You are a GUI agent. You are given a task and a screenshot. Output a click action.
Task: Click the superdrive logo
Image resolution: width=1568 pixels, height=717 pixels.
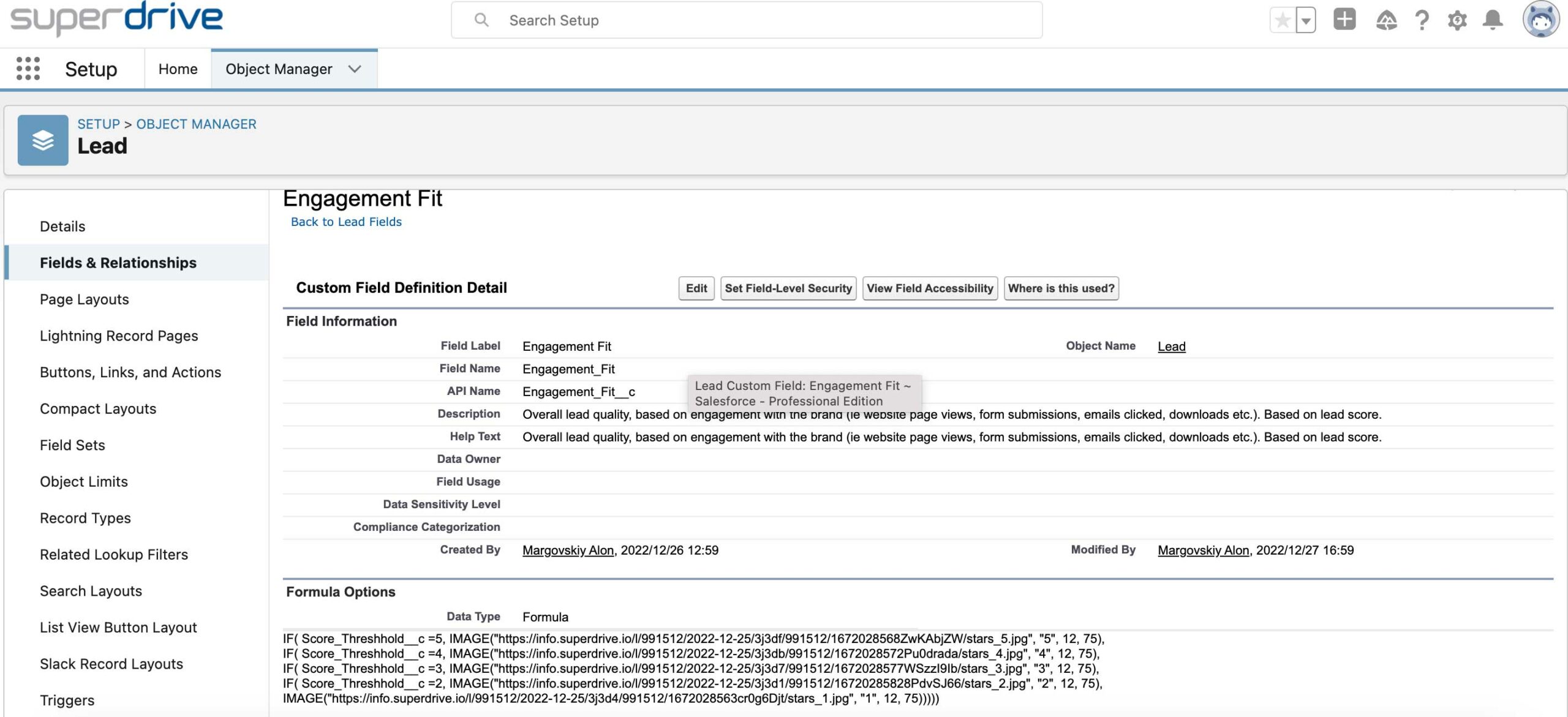(116, 18)
